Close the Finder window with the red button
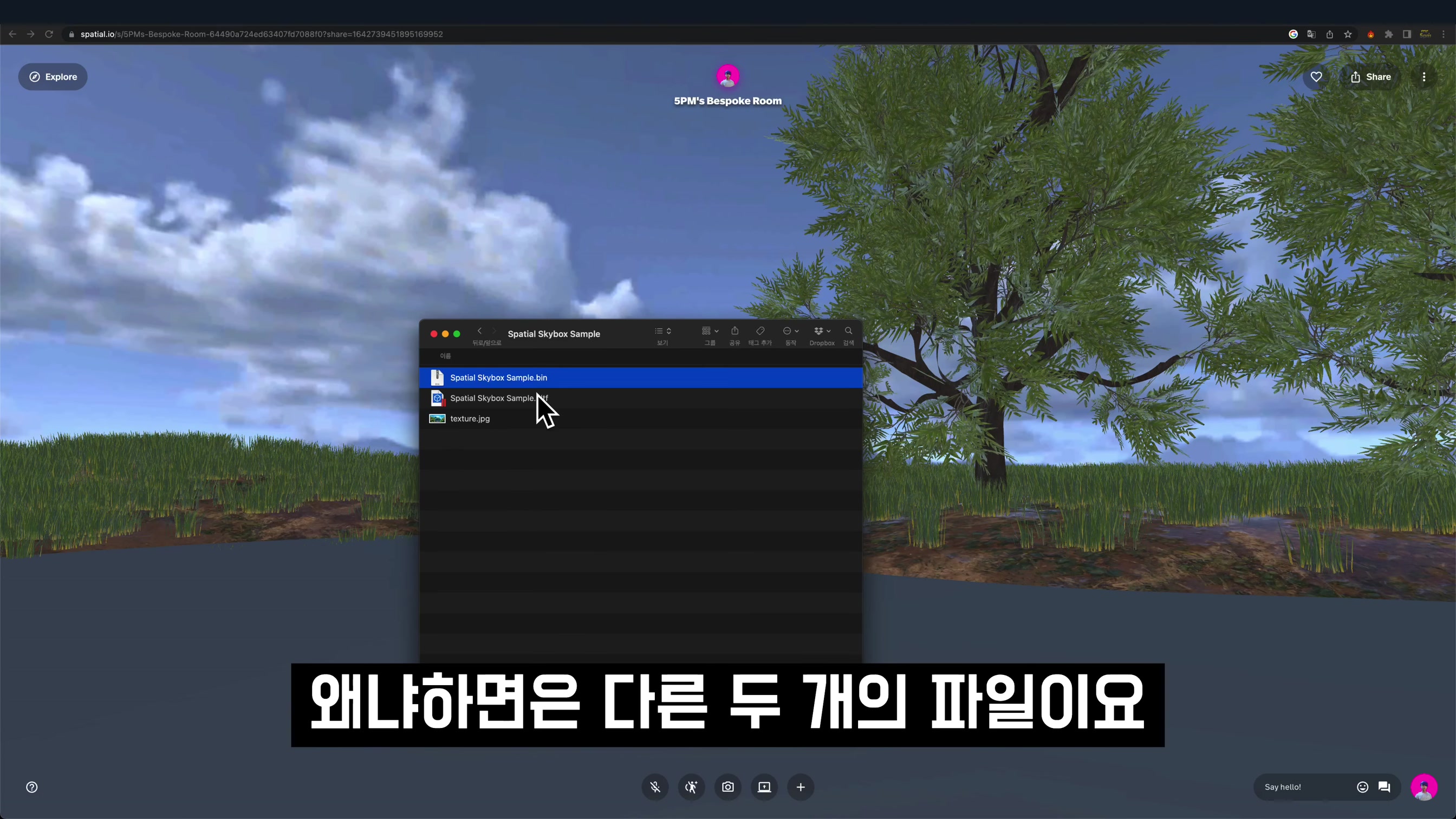Image resolution: width=1456 pixels, height=819 pixels. click(433, 334)
